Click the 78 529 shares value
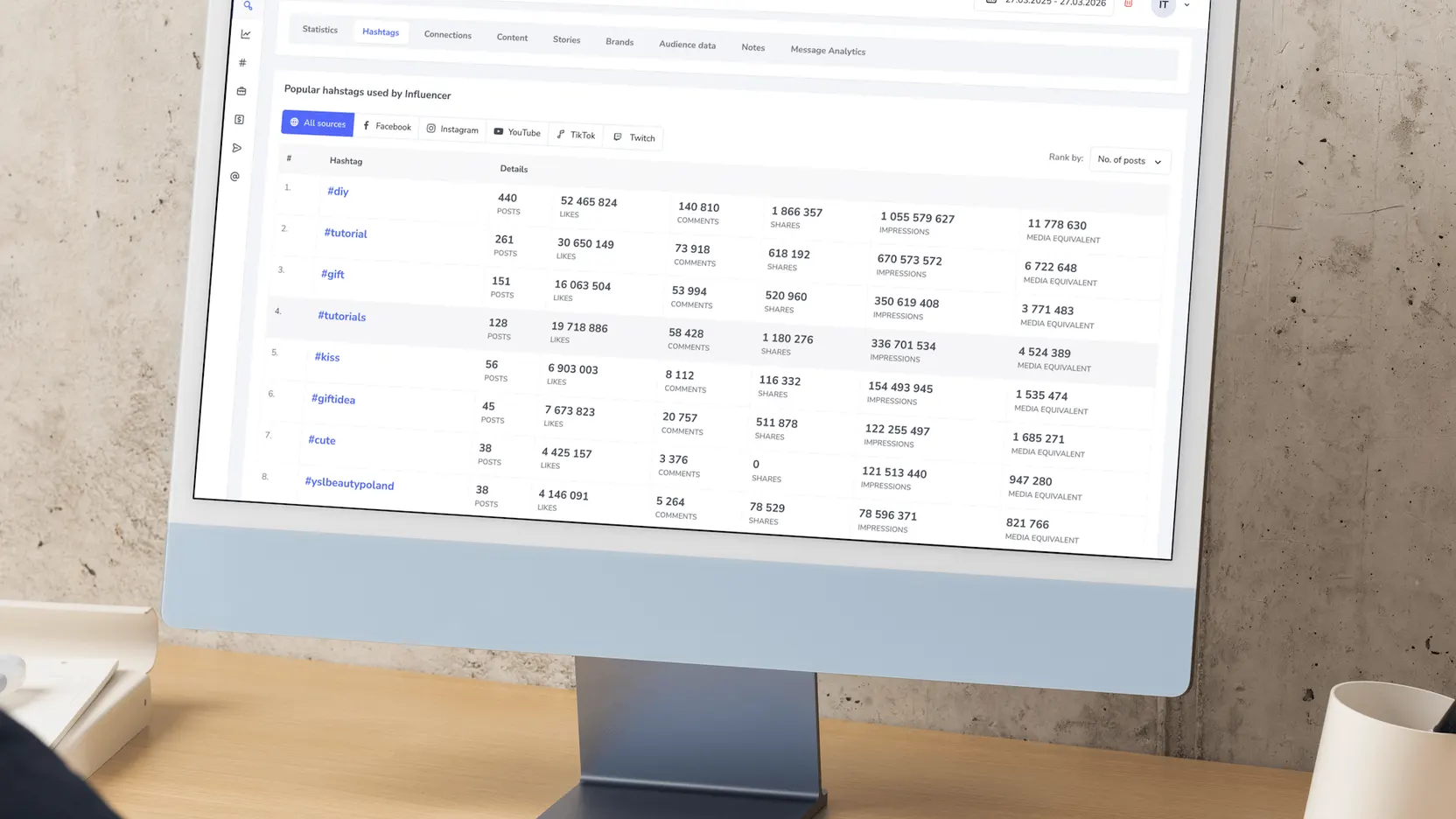Image resolution: width=1456 pixels, height=819 pixels. pyautogui.click(x=767, y=507)
